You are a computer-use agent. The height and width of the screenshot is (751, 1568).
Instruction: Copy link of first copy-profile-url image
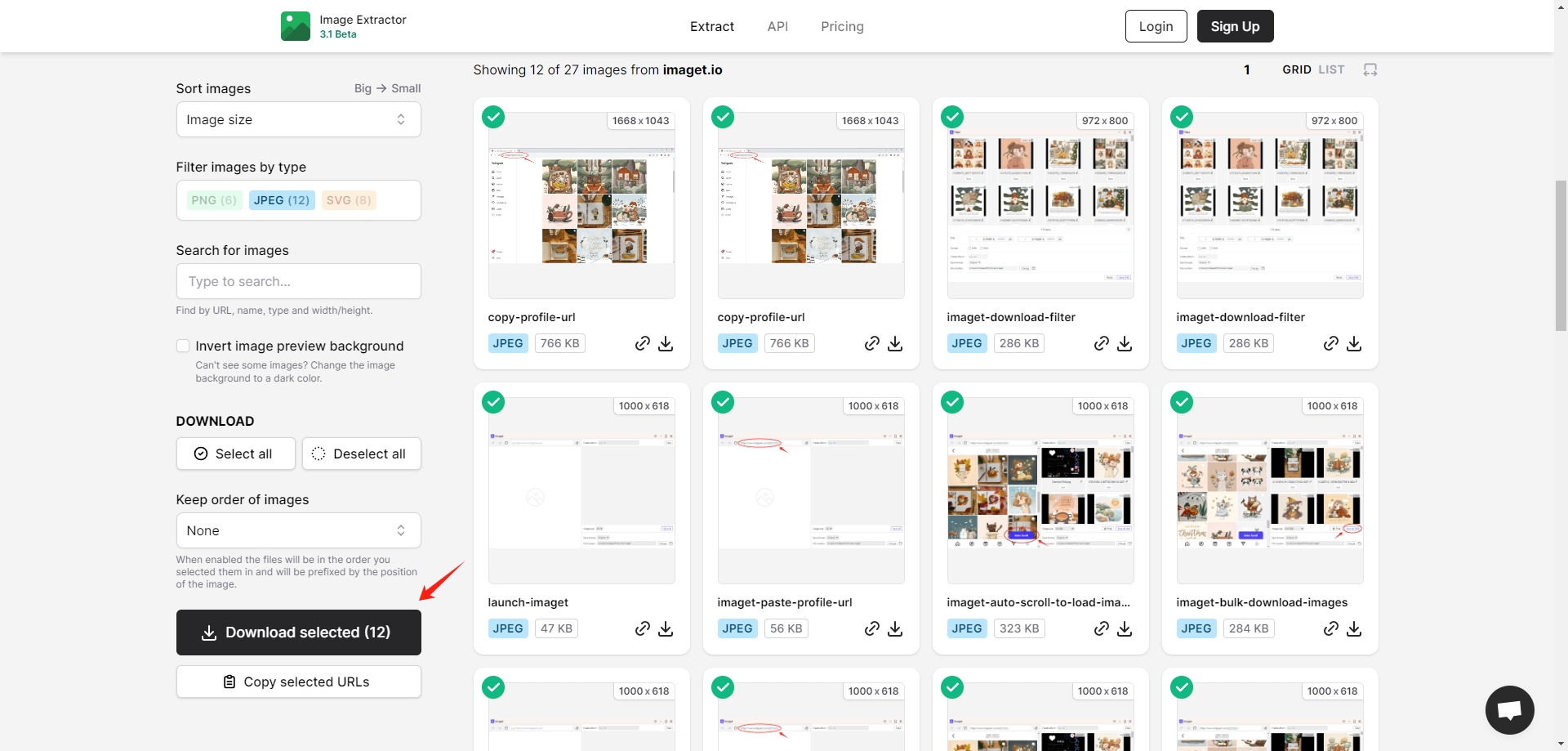(x=643, y=343)
